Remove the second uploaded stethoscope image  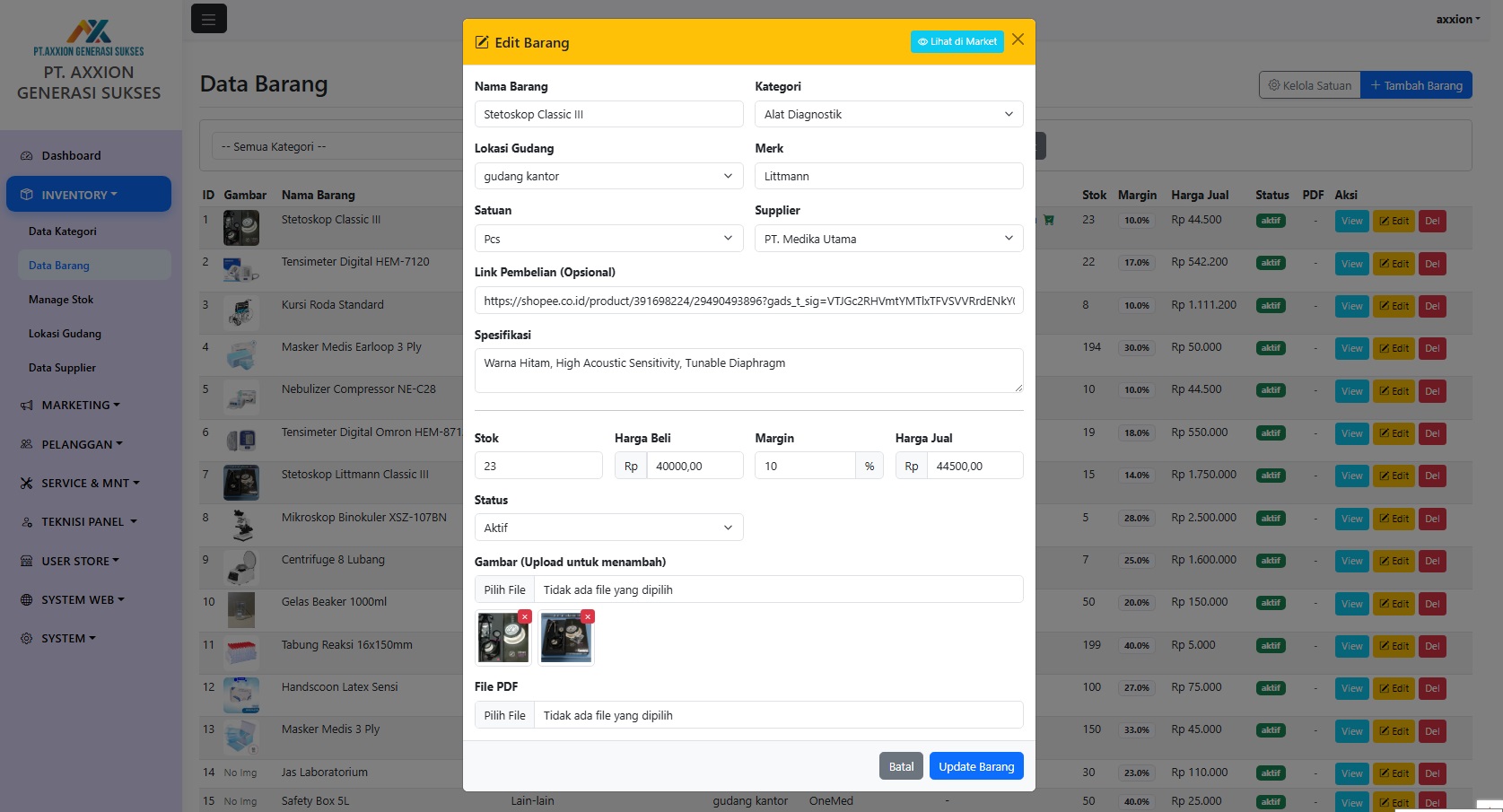click(x=588, y=616)
